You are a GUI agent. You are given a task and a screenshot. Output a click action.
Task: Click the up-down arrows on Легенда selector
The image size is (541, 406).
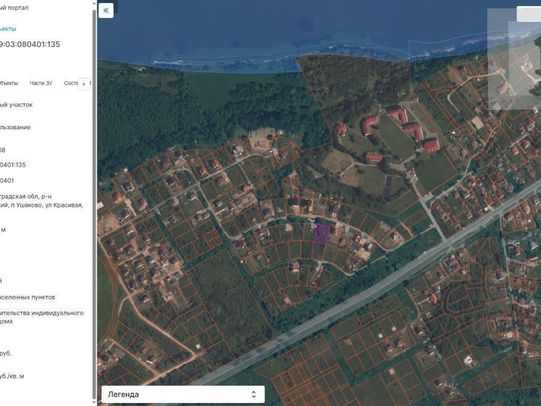[254, 394]
